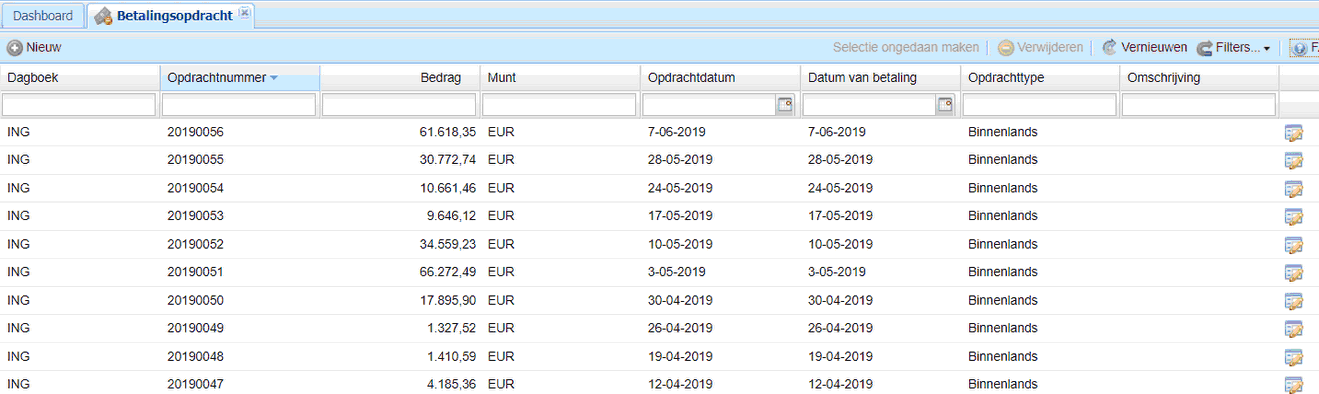Focus the Bedrag filter field
The width and height of the screenshot is (1319, 394).
[399, 105]
